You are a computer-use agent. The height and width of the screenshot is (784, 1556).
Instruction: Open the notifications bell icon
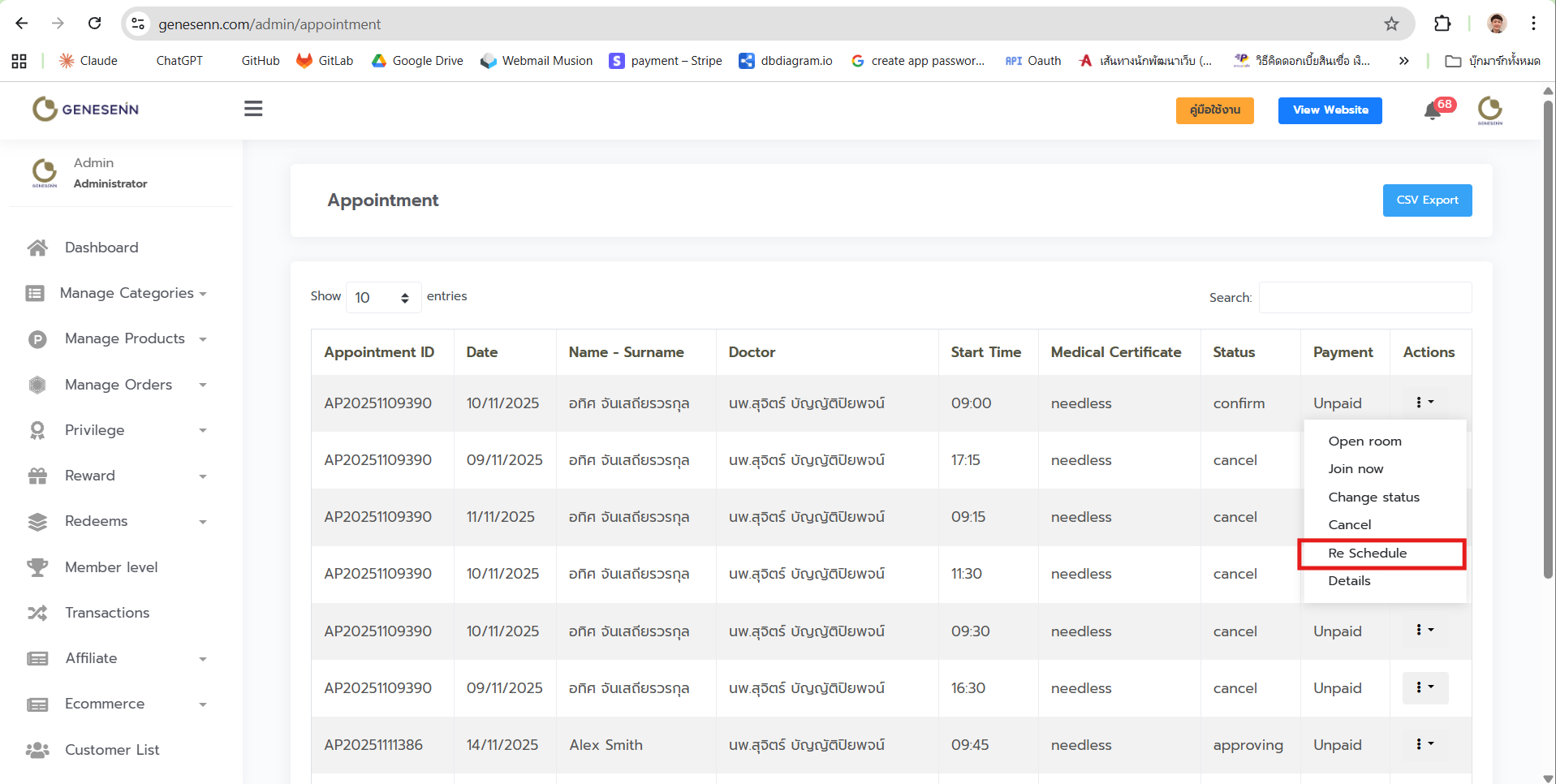pyautogui.click(x=1433, y=111)
